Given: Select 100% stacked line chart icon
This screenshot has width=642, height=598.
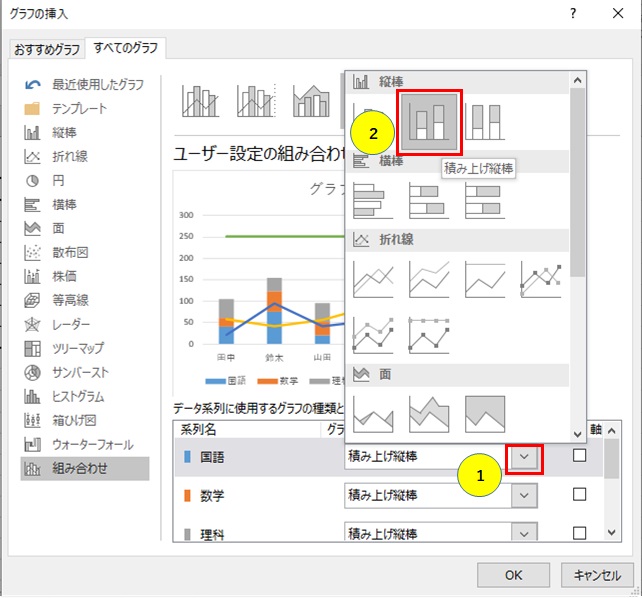Looking at the screenshot, I should 485,280.
